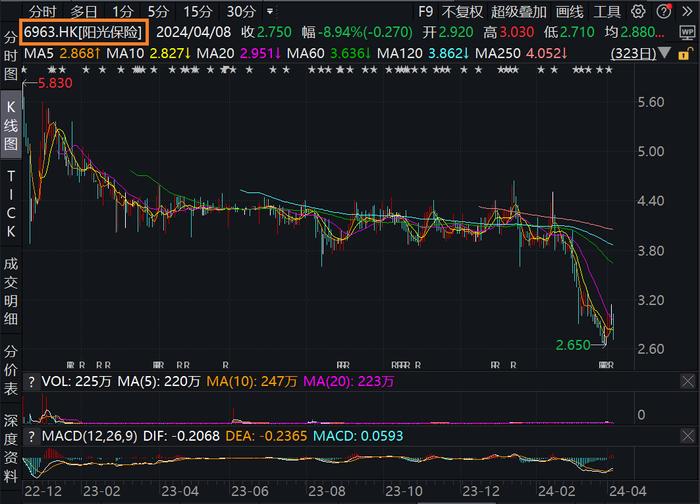The image size is (700, 504).
Task: Close the VOL volume indicator panel
Action: click(688, 381)
